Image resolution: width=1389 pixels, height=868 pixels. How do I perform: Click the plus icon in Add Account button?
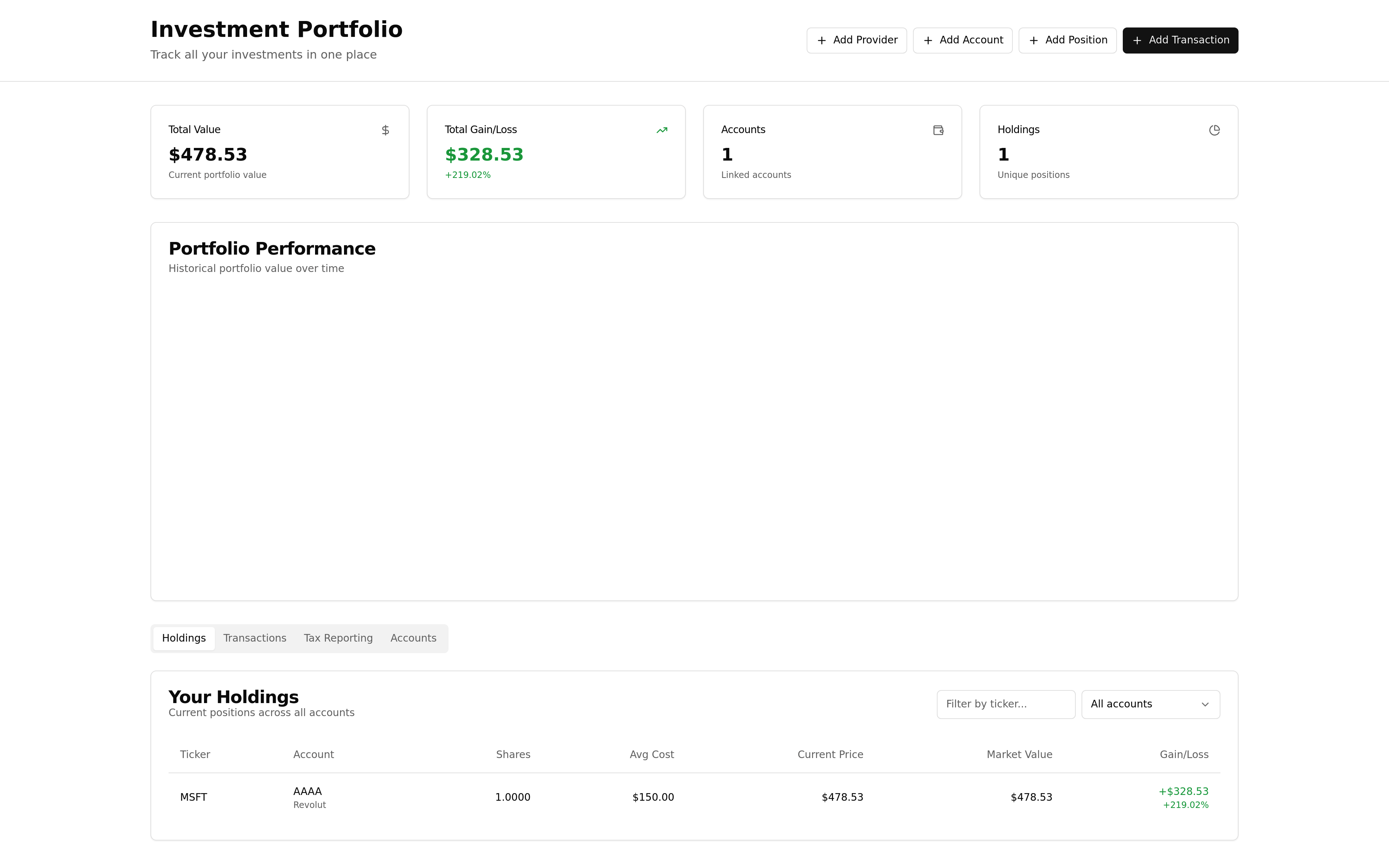pyautogui.click(x=927, y=40)
